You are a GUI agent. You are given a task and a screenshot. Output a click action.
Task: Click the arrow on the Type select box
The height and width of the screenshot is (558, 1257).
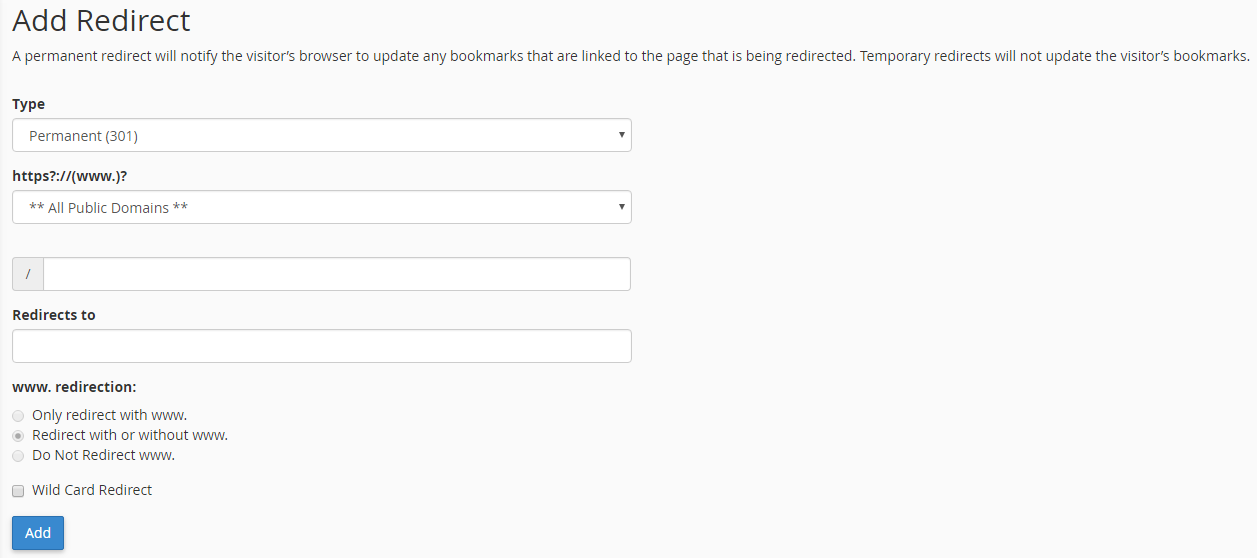pyautogui.click(x=621, y=135)
